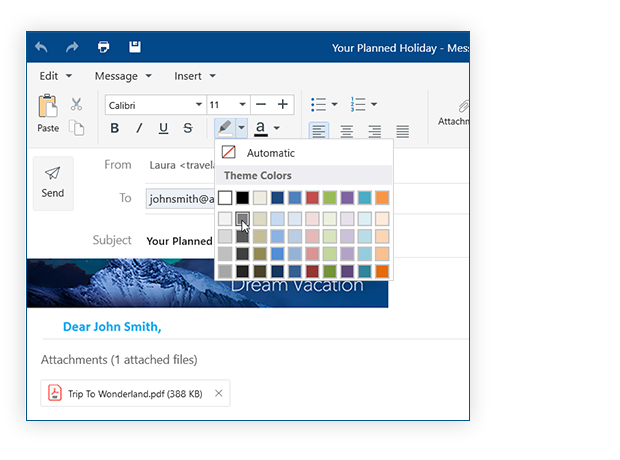
Task: Open the Edit menu
Action: pos(55,76)
